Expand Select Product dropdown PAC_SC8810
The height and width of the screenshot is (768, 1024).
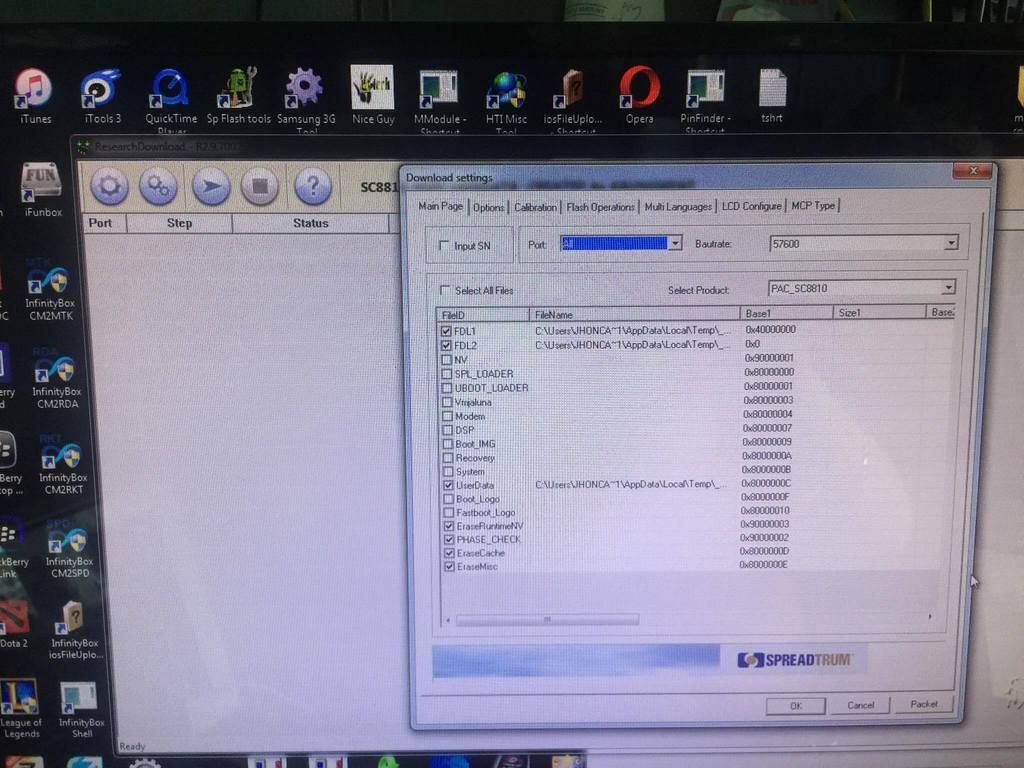(948, 289)
